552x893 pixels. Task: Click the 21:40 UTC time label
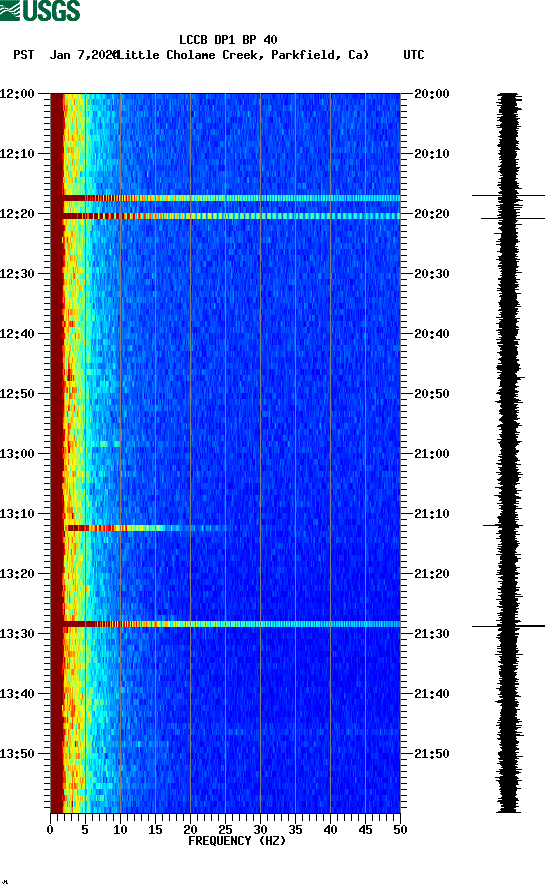pyautogui.click(x=432, y=694)
